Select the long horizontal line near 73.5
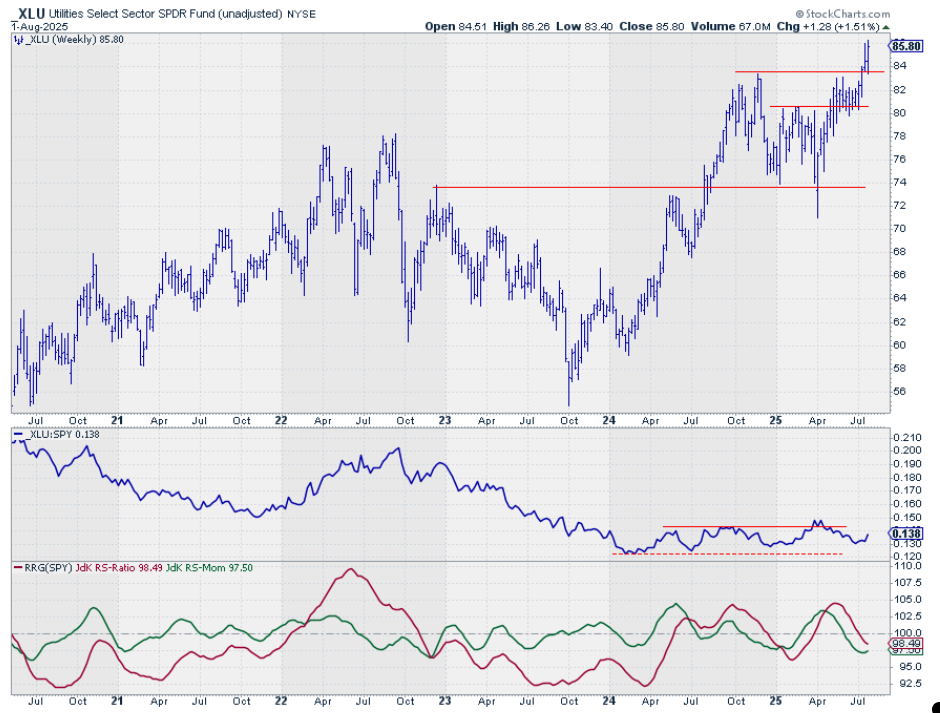 pos(650,187)
